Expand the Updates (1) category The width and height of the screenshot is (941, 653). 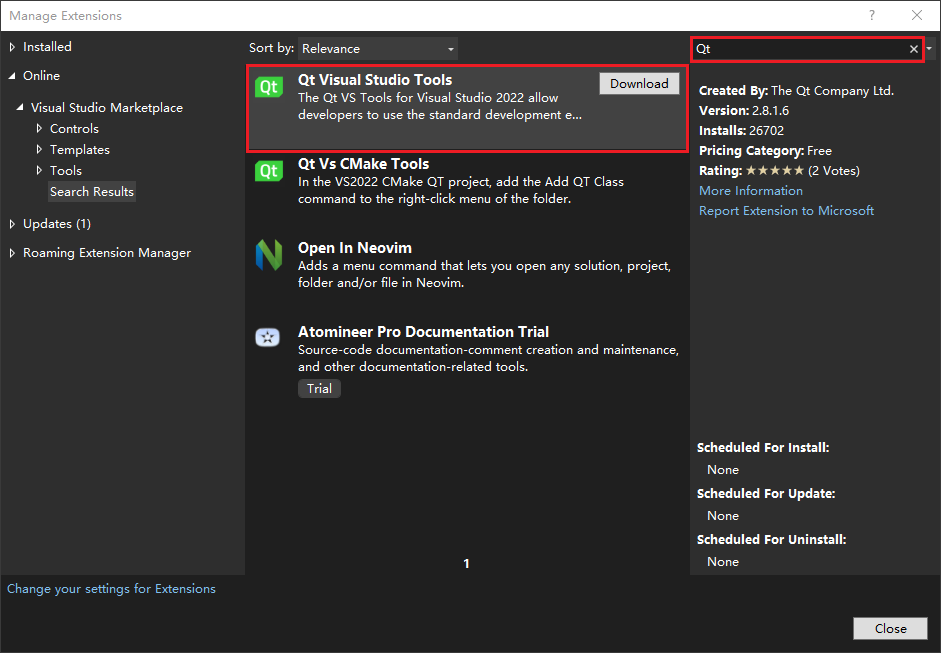click(12, 224)
